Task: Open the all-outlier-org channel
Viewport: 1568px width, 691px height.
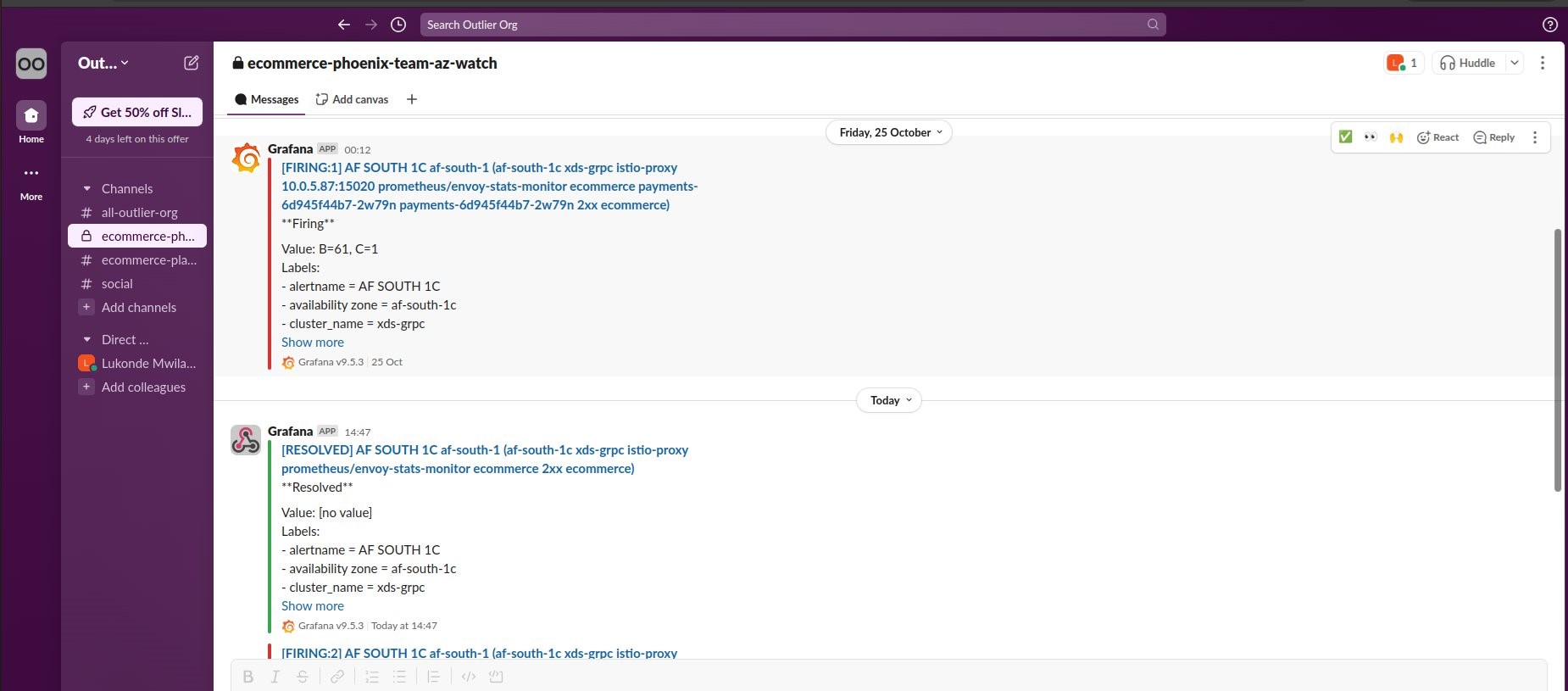Action: tap(137, 212)
